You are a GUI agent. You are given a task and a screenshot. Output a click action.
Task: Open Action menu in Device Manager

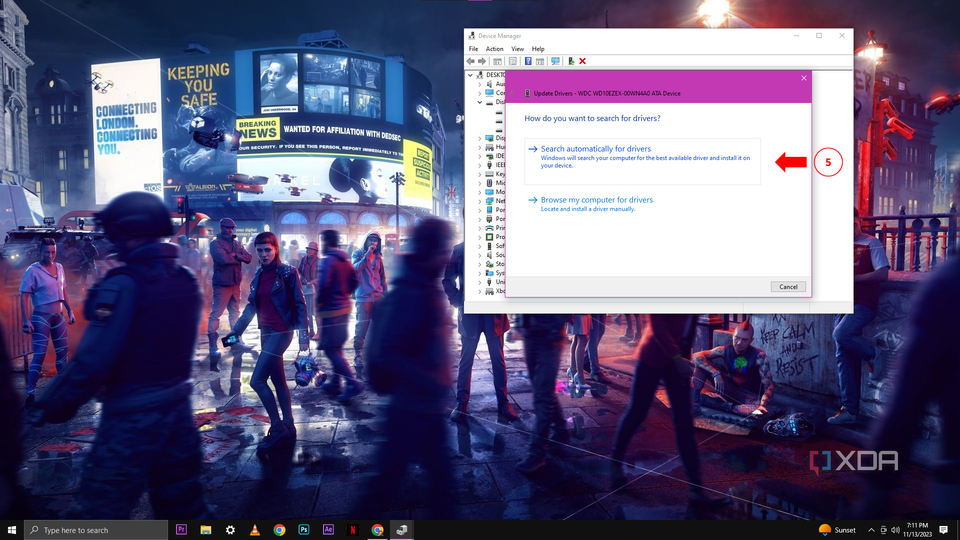494,49
